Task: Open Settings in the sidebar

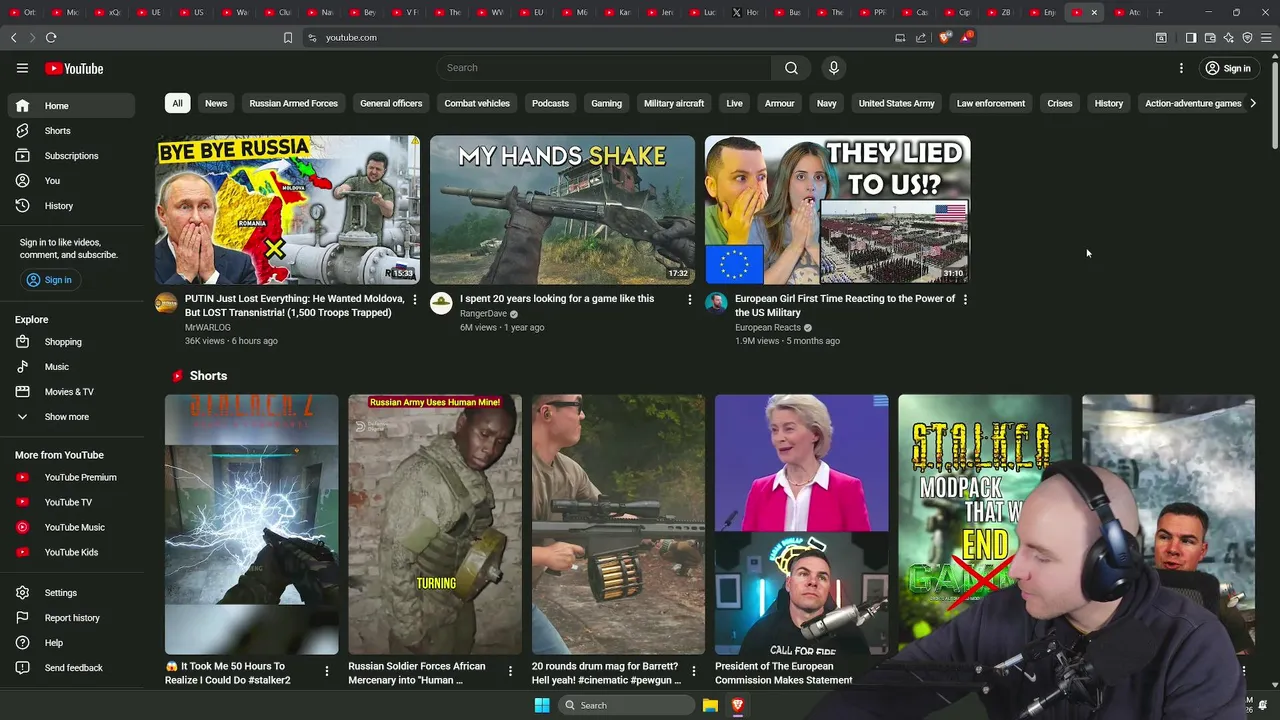Action: [71, 593]
